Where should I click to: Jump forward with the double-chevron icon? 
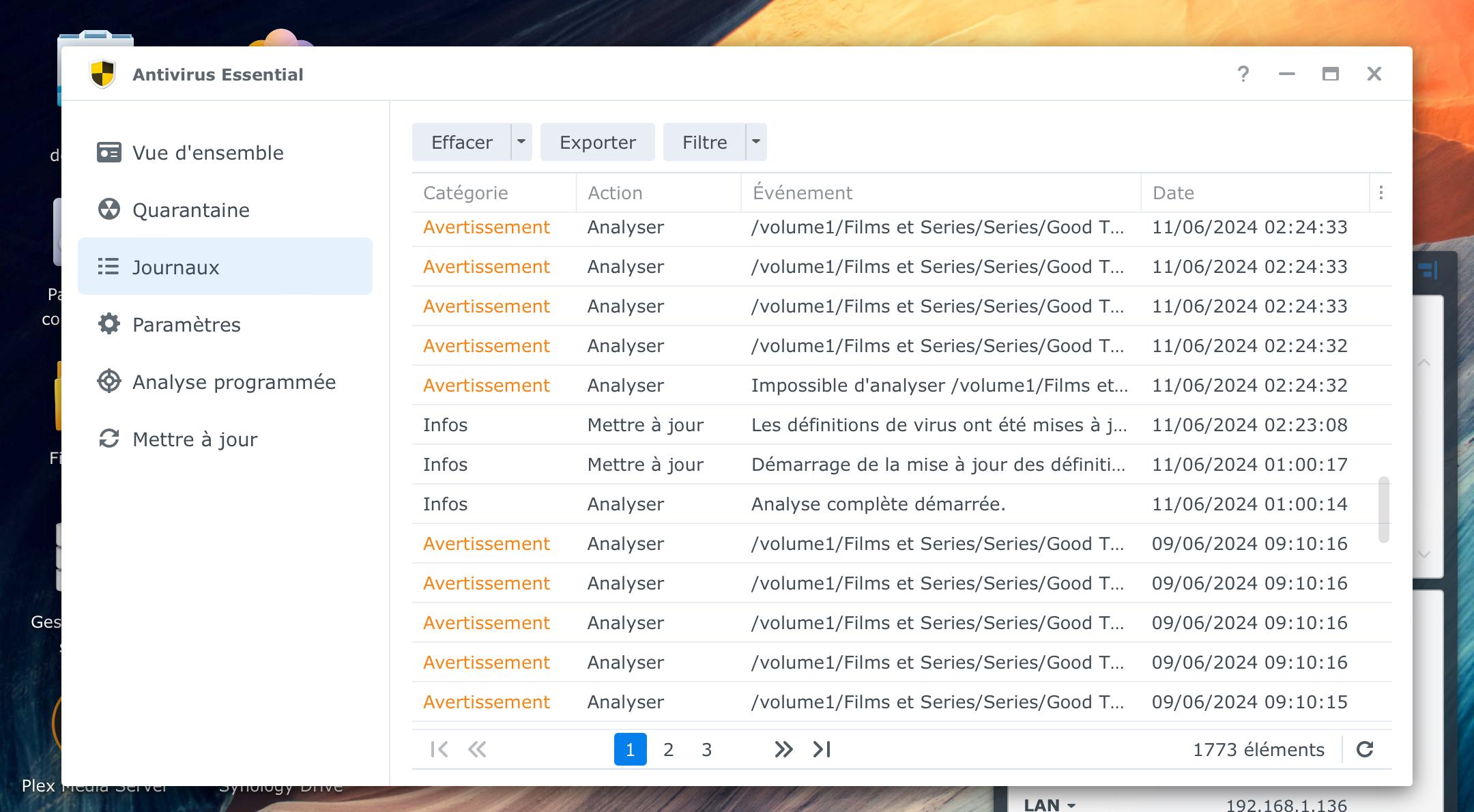click(x=783, y=749)
